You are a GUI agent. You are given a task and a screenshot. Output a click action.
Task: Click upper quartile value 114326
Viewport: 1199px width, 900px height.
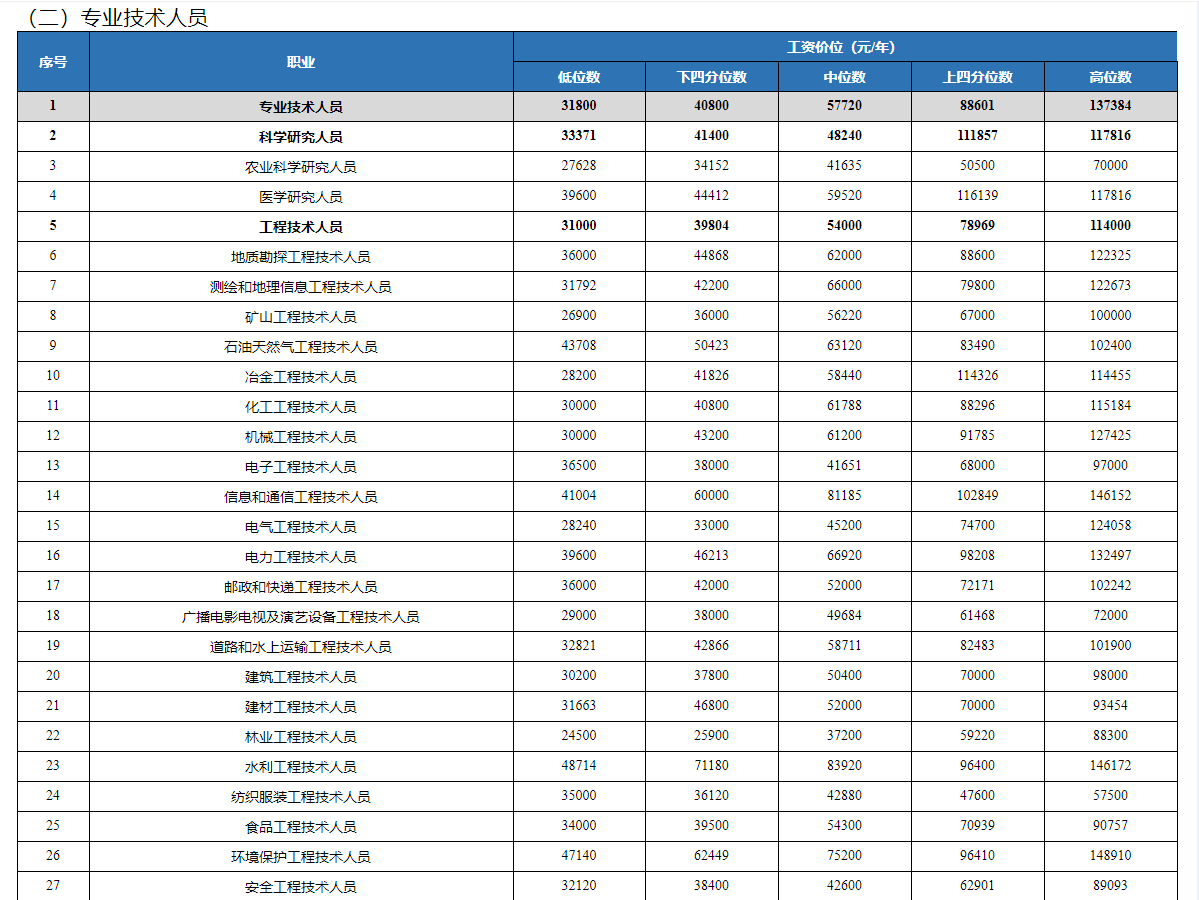point(977,375)
